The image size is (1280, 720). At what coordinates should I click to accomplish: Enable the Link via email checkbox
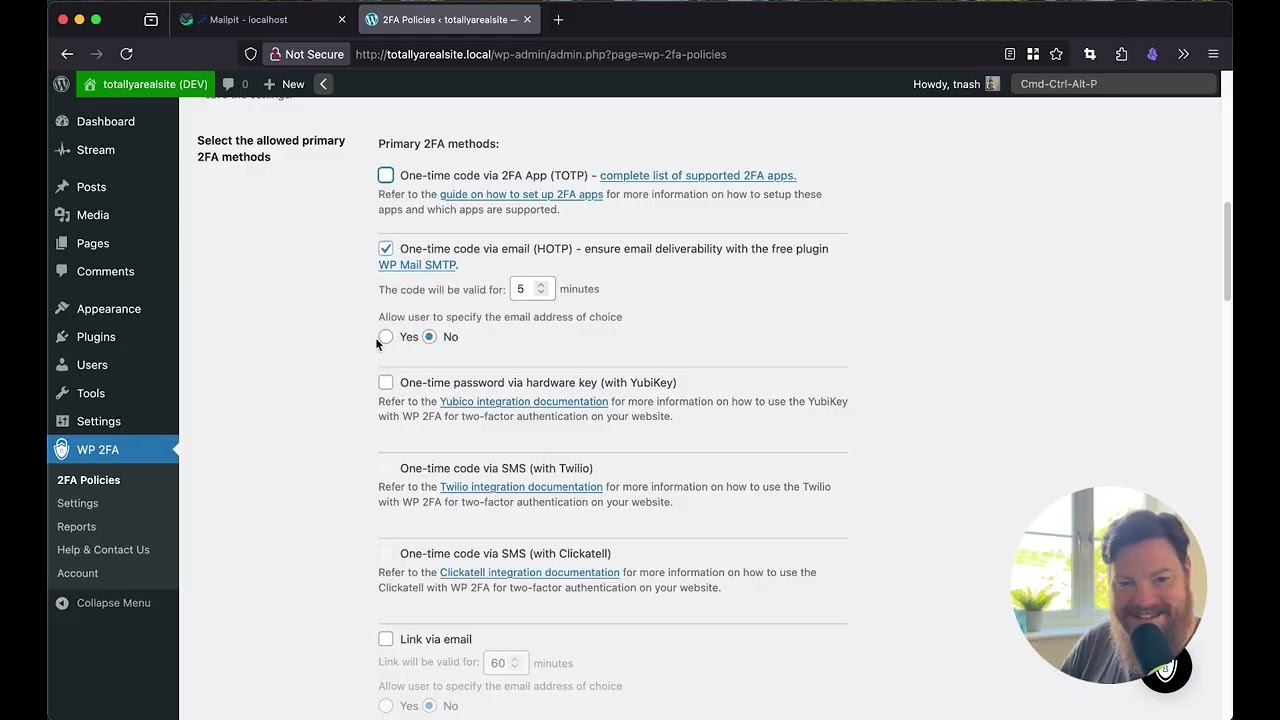tap(386, 639)
